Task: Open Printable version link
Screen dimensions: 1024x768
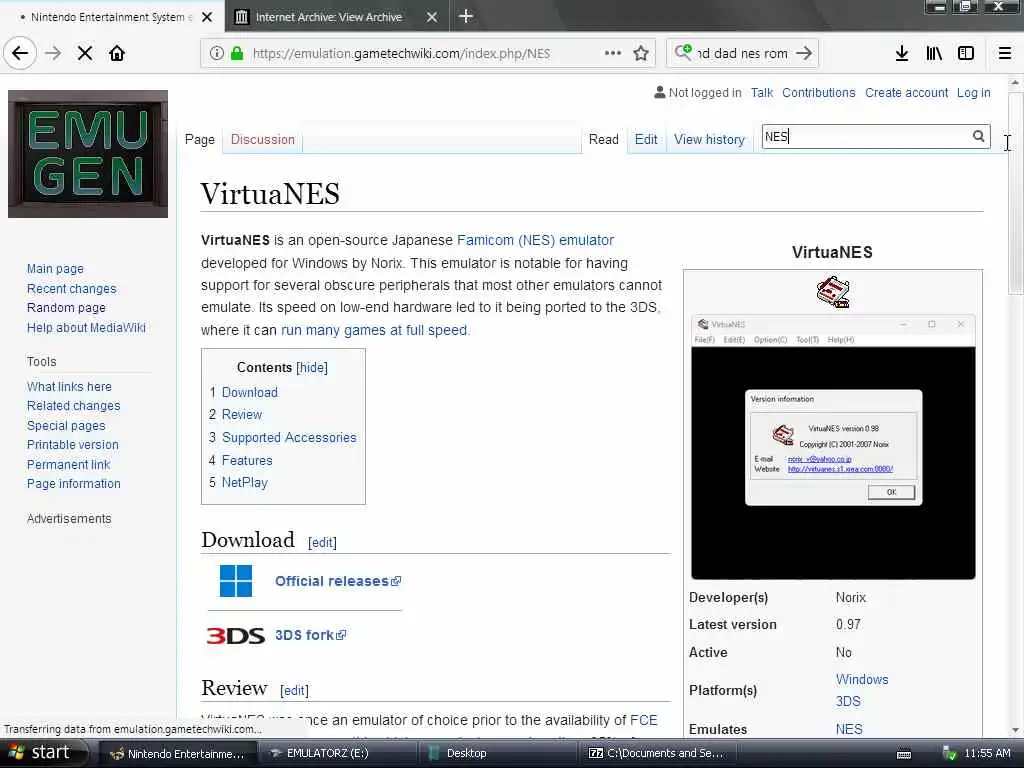Action: tap(72, 444)
